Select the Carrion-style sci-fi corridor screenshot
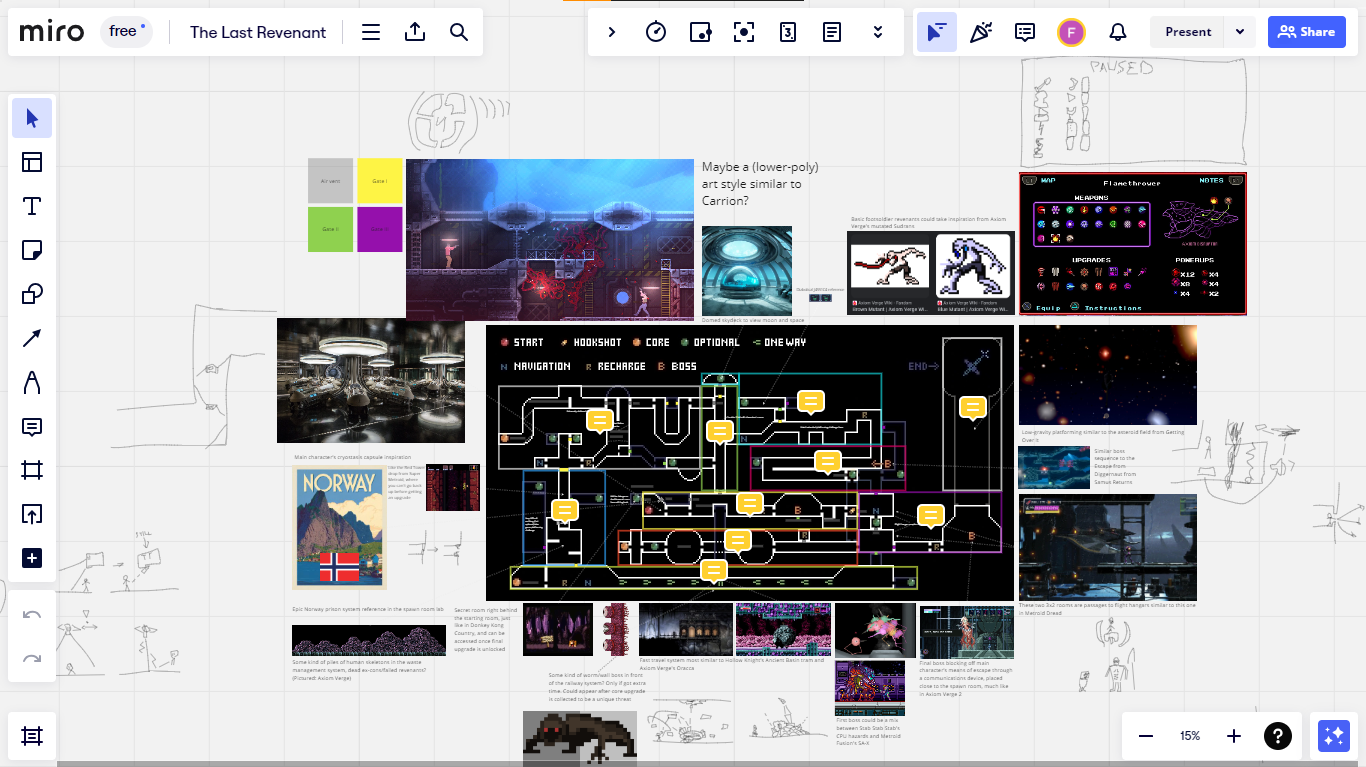Screen dimensions: 1366x767 [550, 239]
